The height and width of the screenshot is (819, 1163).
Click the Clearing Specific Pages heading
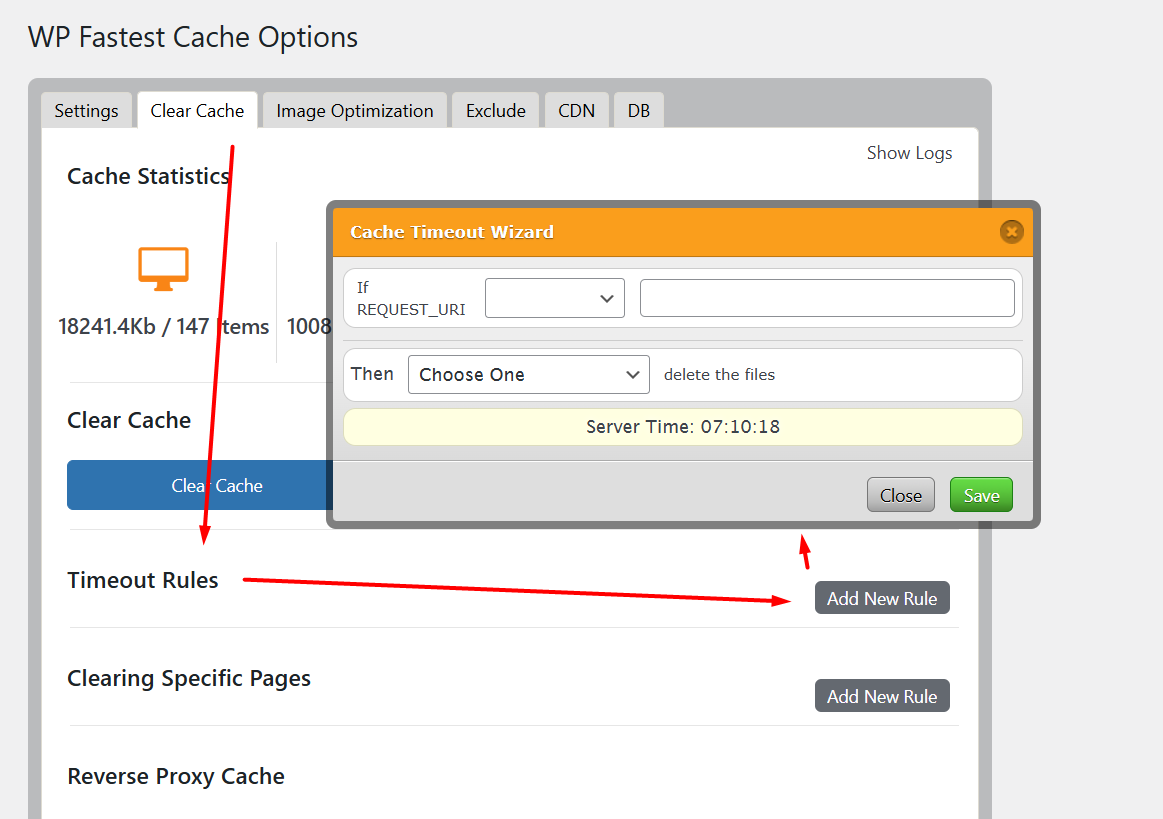188,679
